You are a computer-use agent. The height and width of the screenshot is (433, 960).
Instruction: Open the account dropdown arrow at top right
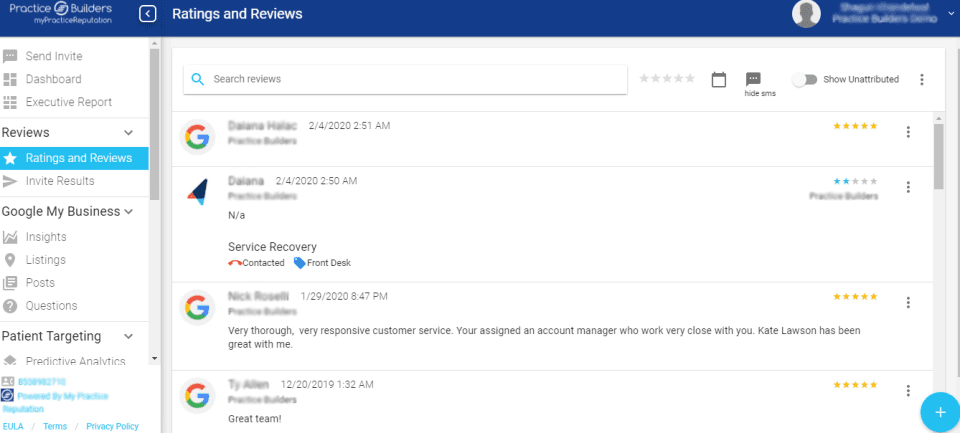(x=951, y=13)
